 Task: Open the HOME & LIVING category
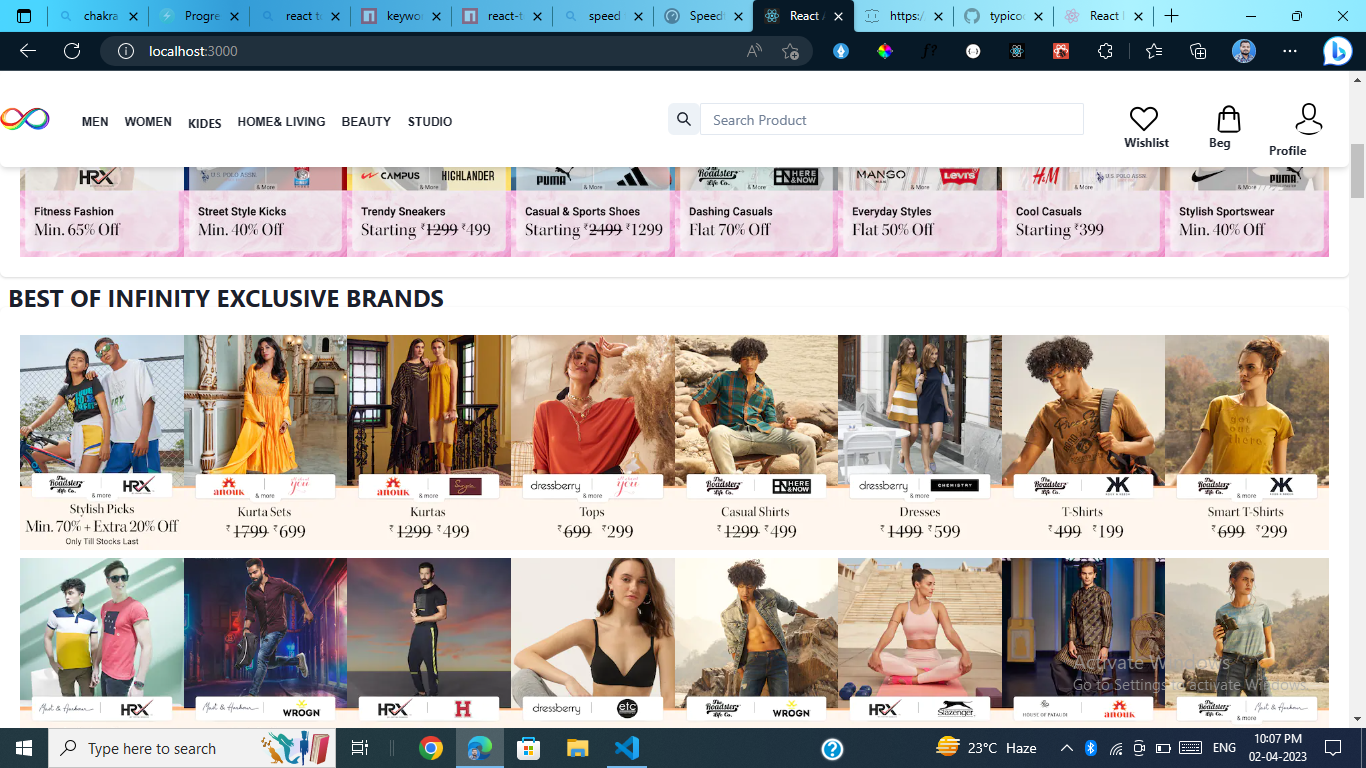(x=281, y=122)
